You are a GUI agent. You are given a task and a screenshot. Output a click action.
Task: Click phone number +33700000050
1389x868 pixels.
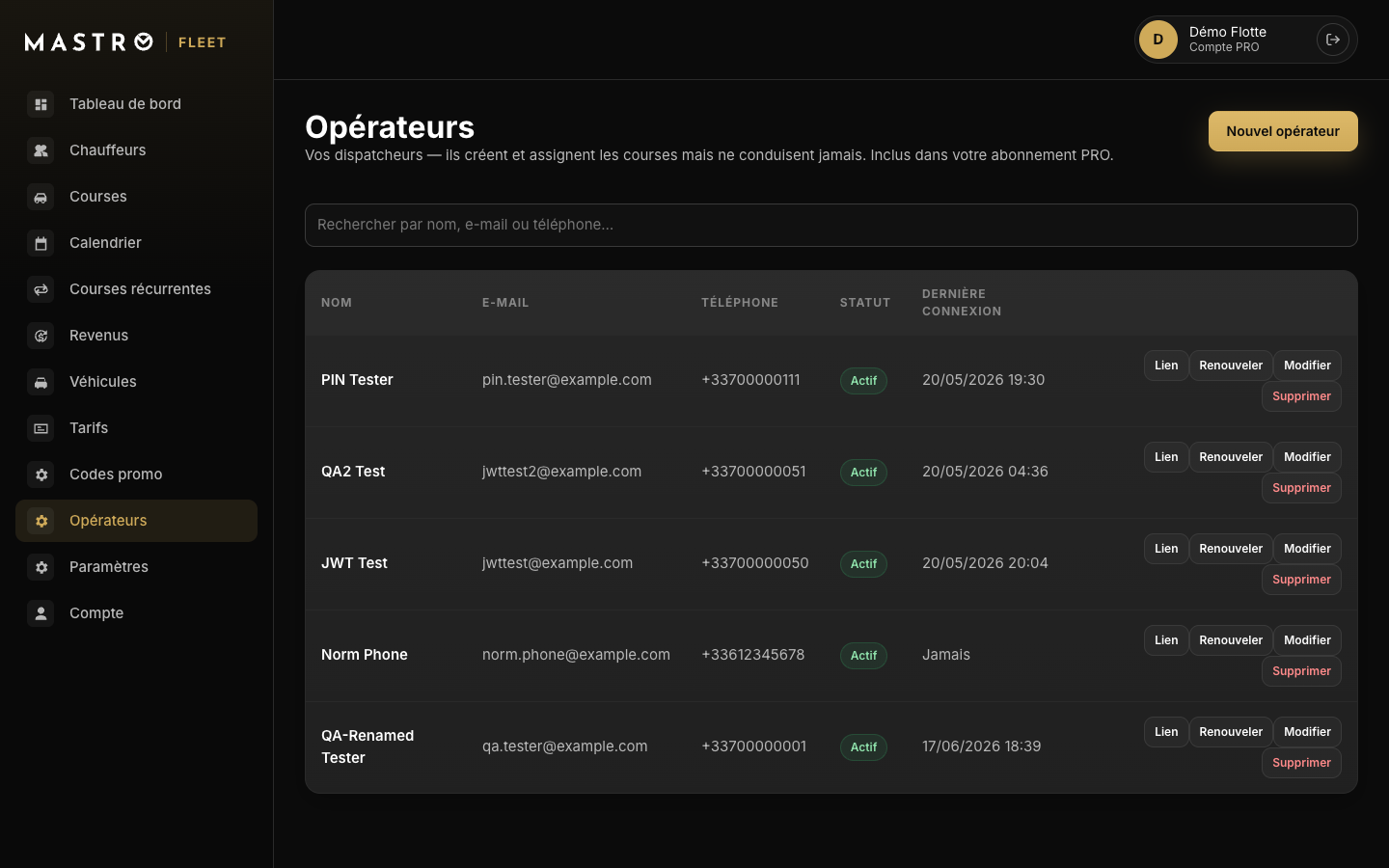pyautogui.click(x=755, y=563)
